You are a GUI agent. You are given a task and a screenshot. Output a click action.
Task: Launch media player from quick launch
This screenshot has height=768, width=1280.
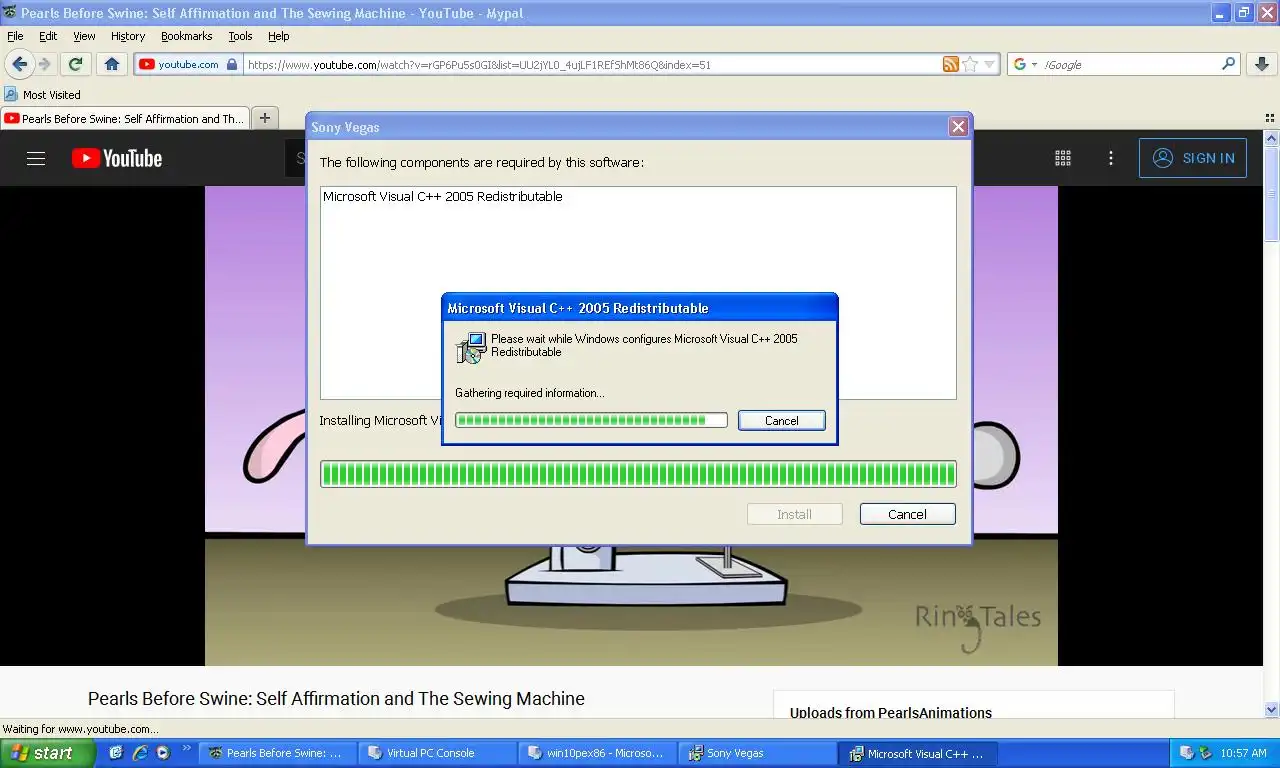[x=163, y=753]
